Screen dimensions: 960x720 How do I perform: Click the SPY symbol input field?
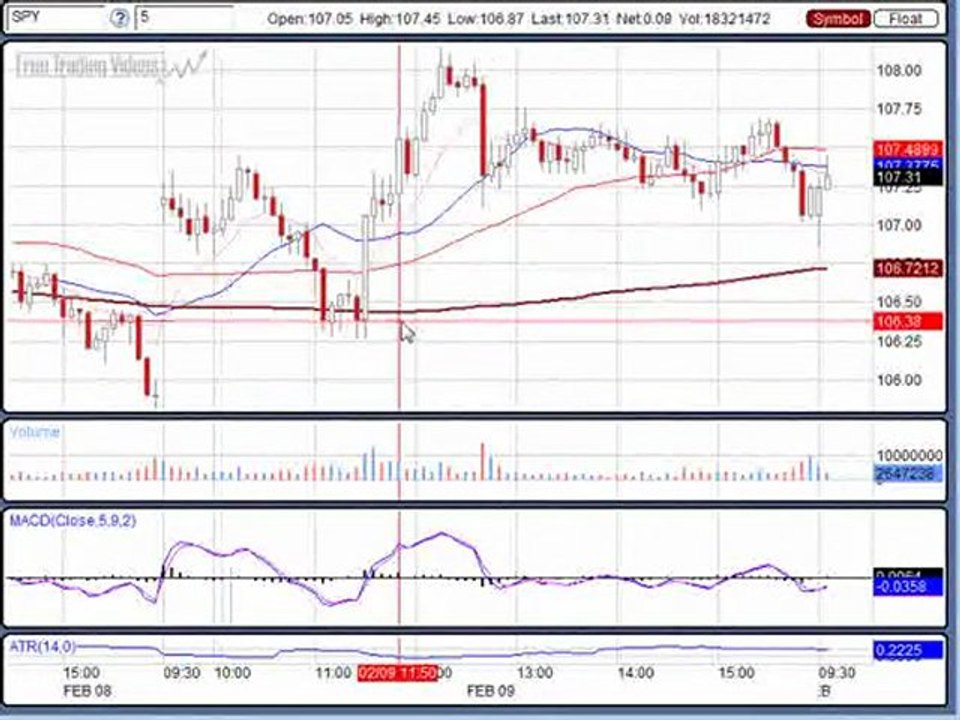coord(56,17)
